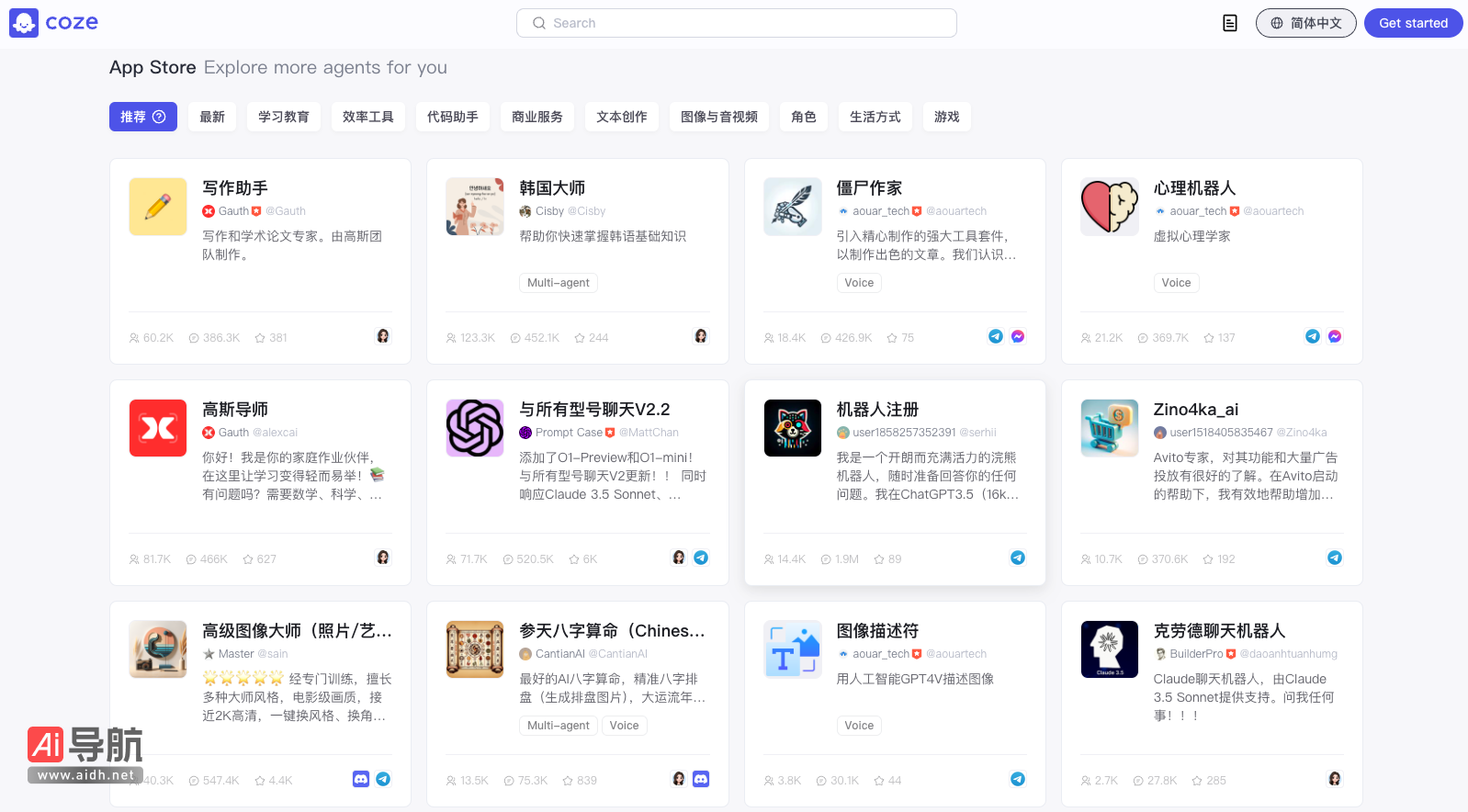Click Telegram icon on 机器人注册 card

(1018, 558)
